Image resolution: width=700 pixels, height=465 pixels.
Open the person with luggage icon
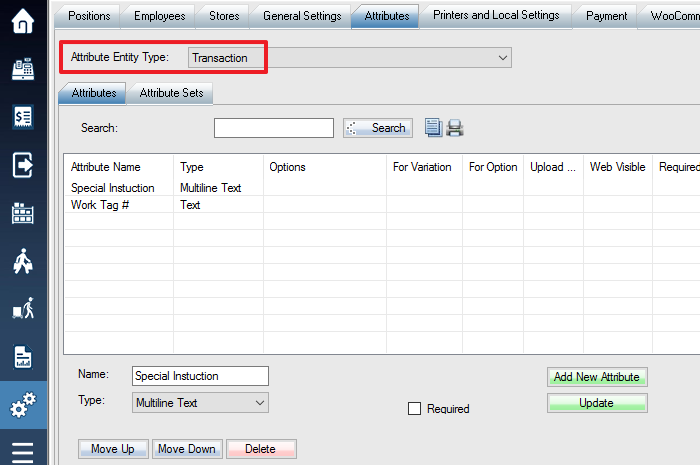pos(23,261)
